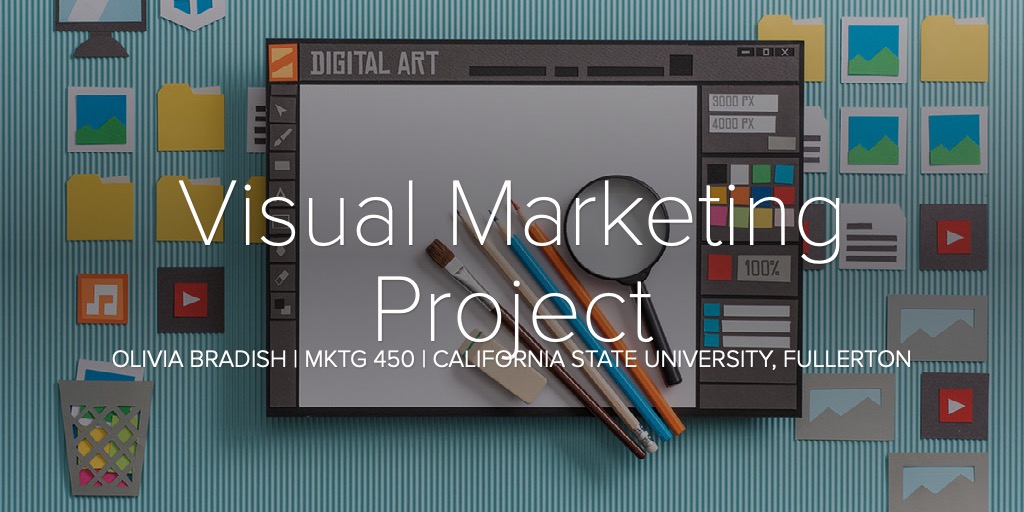Select the black swatch in color palette
The height and width of the screenshot is (512, 1024).
pos(717,174)
